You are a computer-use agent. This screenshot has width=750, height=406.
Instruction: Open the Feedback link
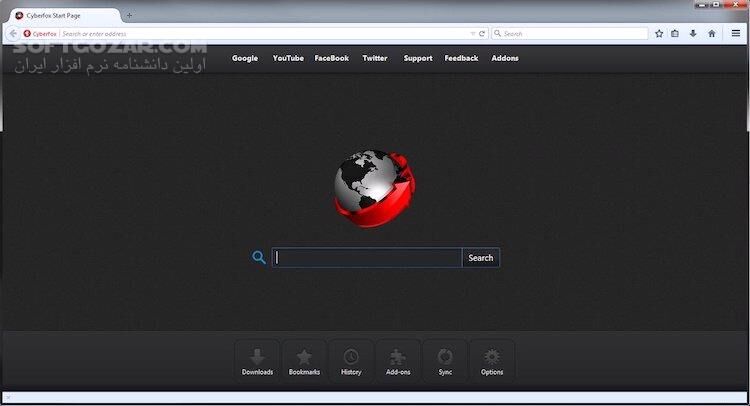[x=461, y=58]
